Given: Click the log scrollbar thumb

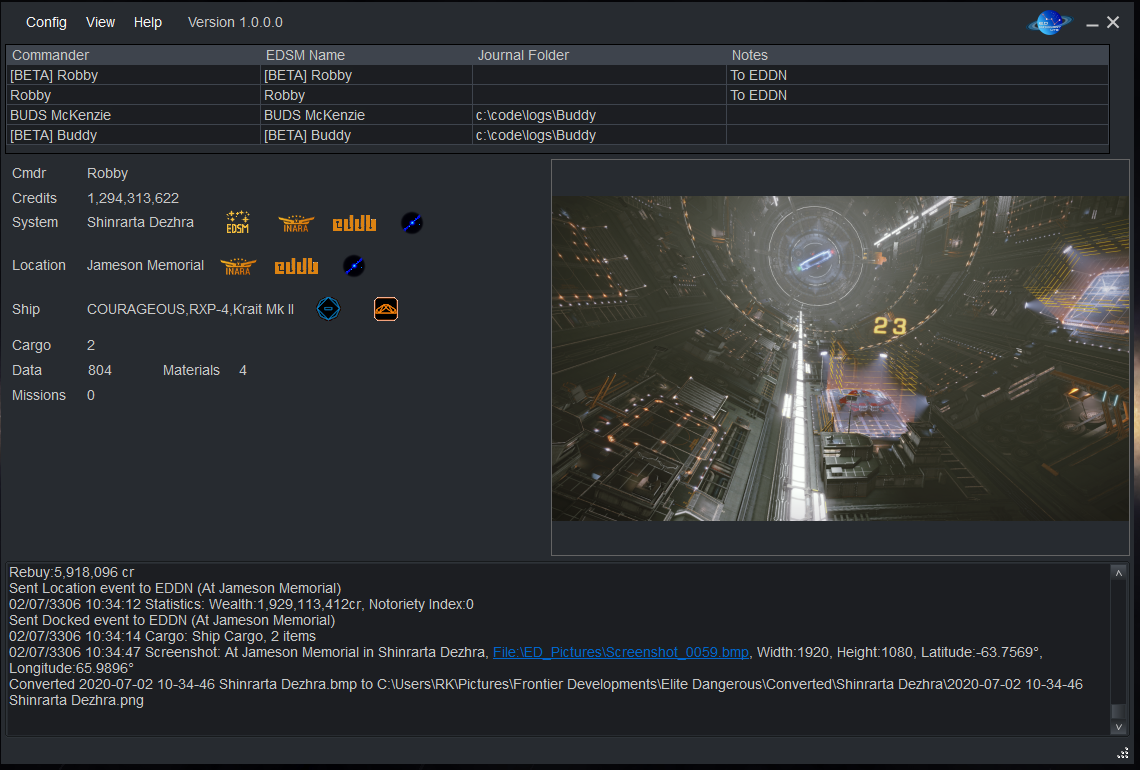Looking at the screenshot, I should click(1118, 711).
